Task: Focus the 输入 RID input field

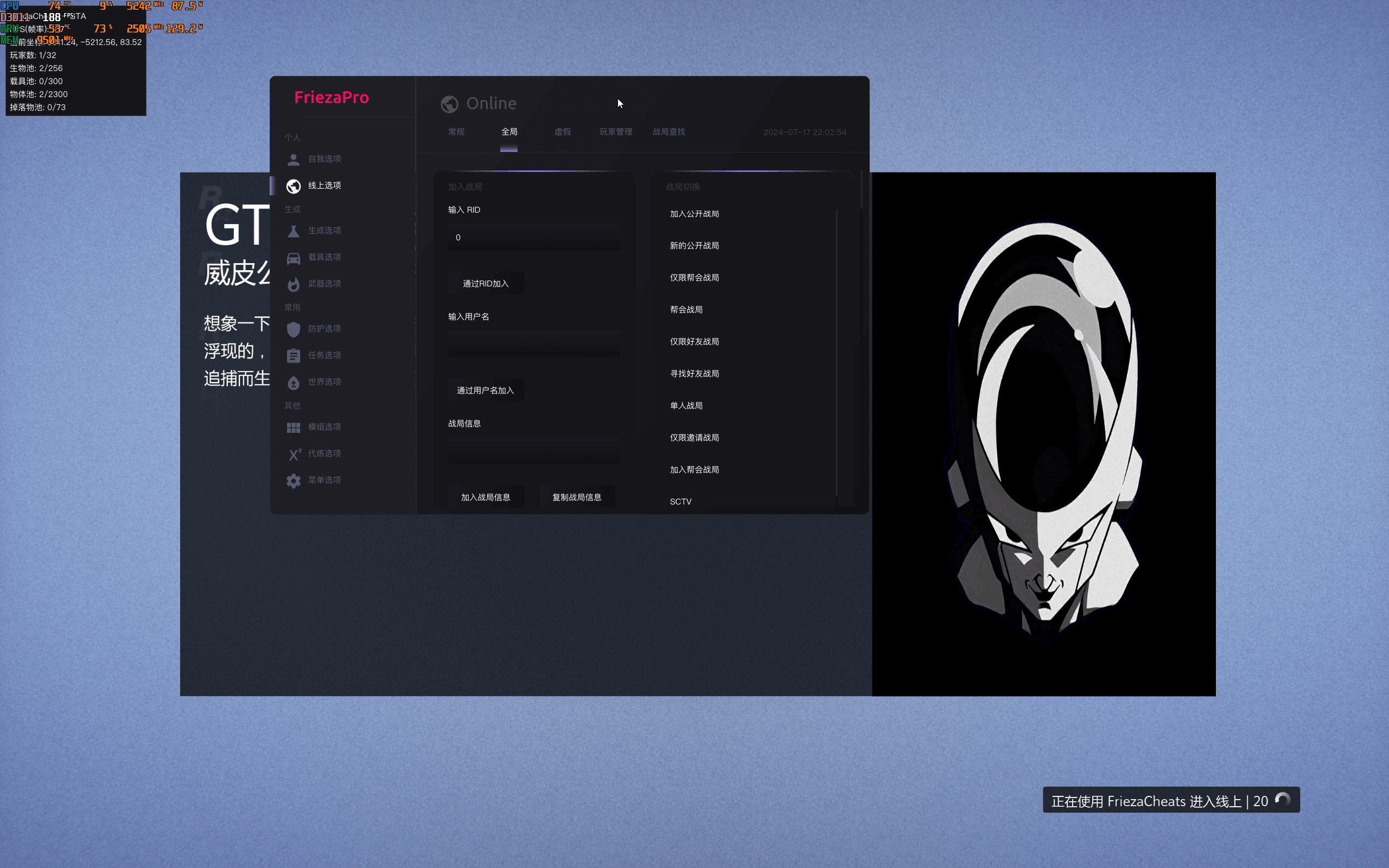Action: (533, 238)
